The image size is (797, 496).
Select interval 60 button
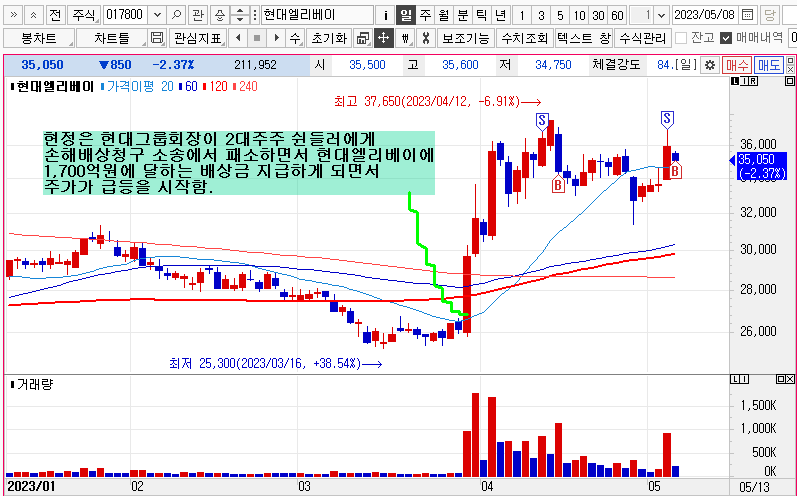click(x=617, y=15)
